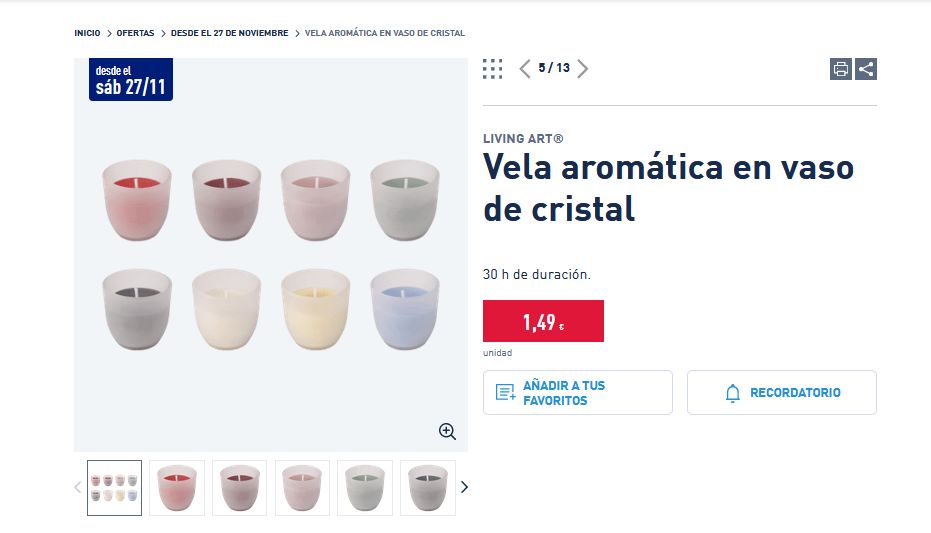Go to next product arrow
The height and width of the screenshot is (533, 931).
click(583, 68)
